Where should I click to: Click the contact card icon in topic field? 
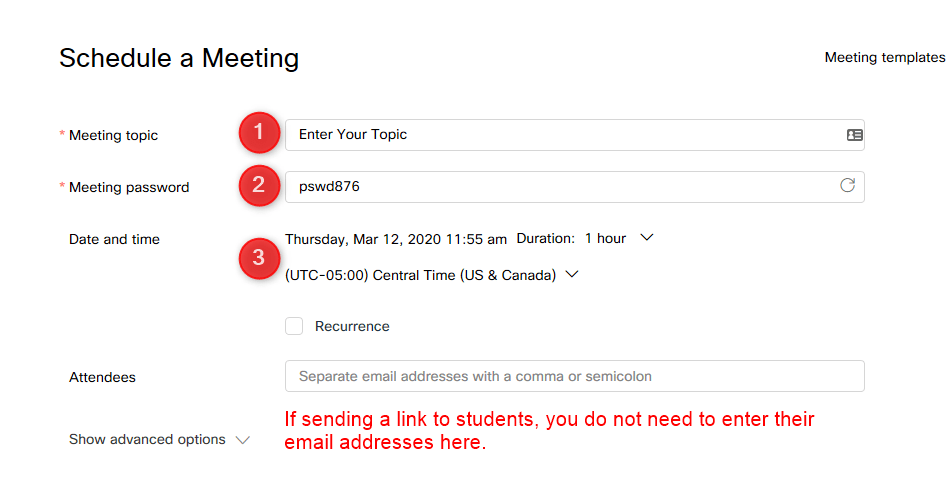[855, 135]
